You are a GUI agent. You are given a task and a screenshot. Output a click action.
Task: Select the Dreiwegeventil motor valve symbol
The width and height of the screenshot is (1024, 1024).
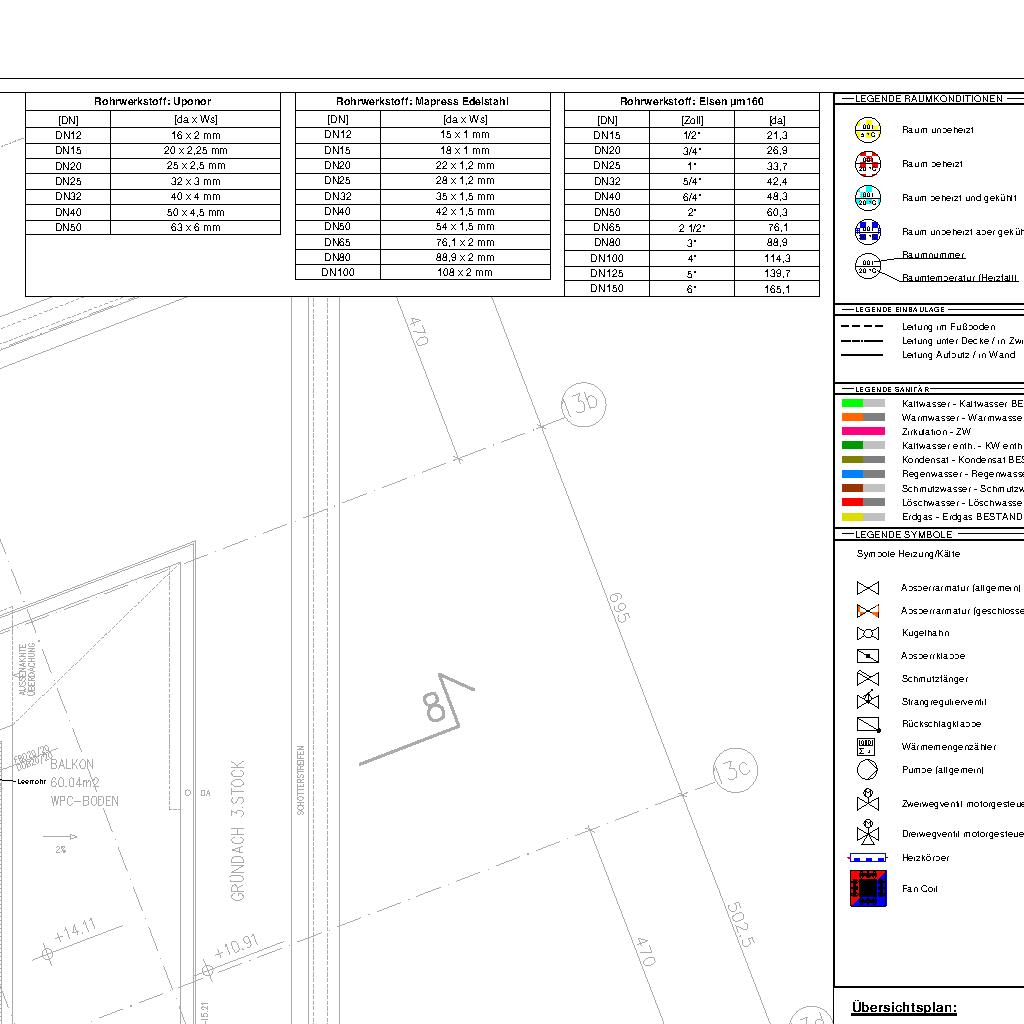point(867,832)
